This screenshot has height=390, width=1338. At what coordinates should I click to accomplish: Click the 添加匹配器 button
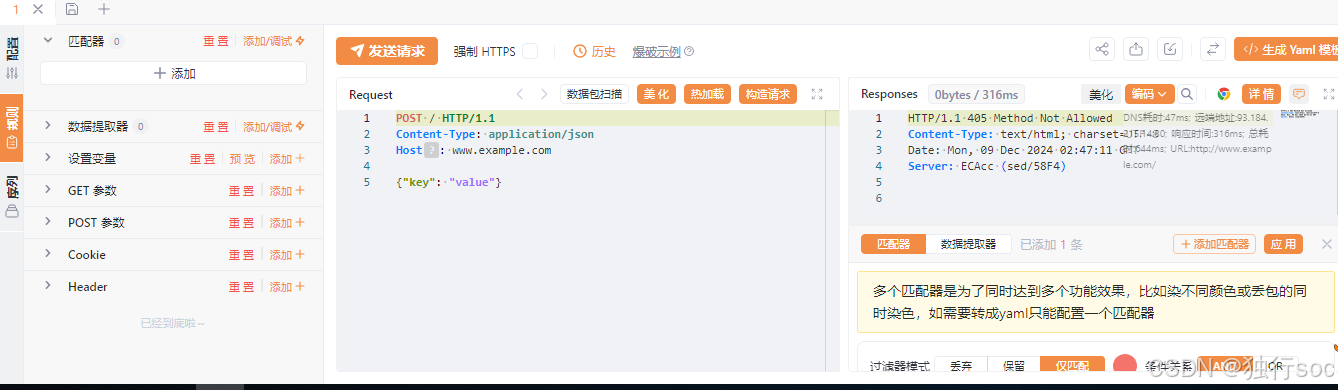1214,244
